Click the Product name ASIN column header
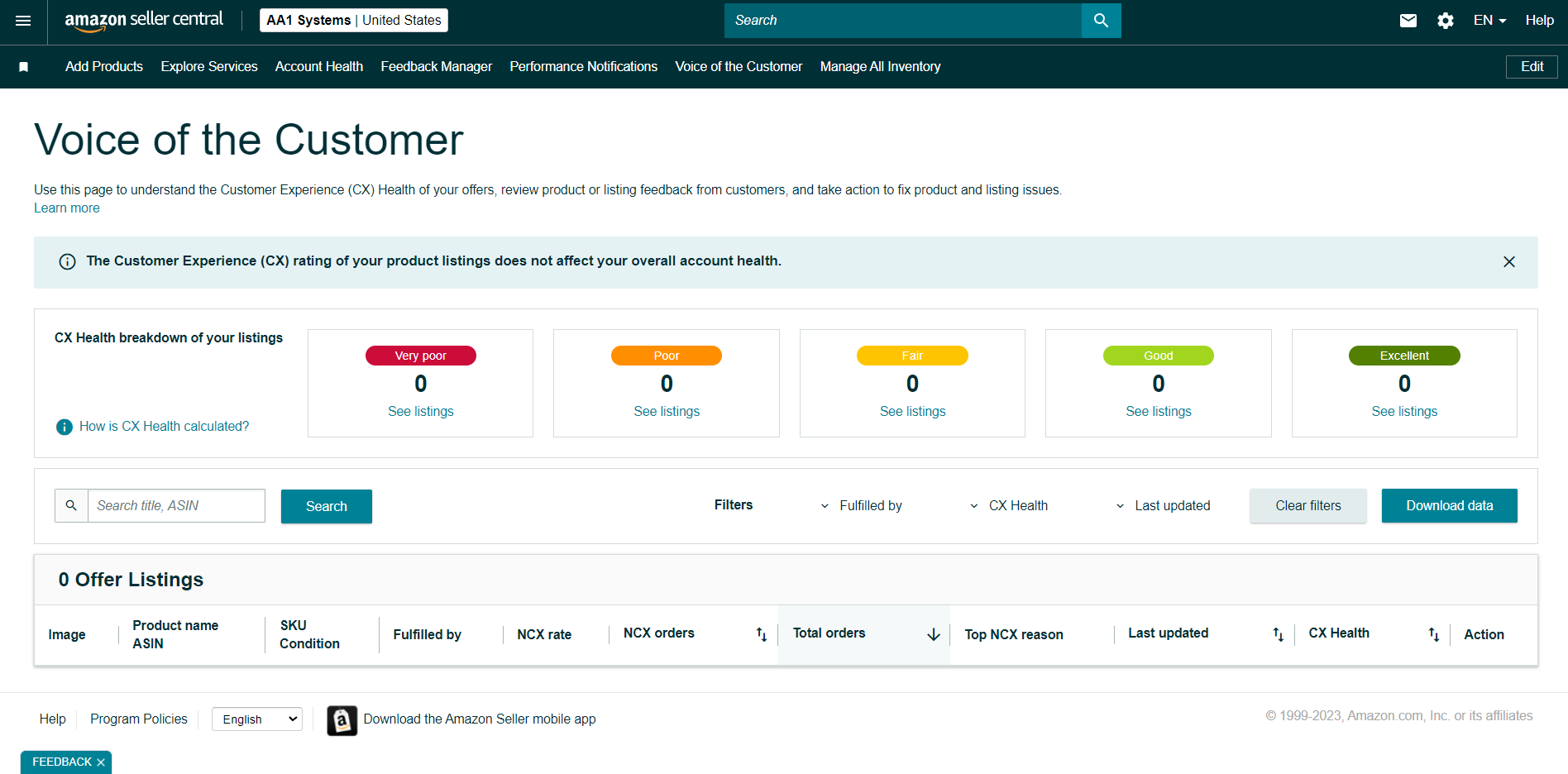The image size is (1568, 774). pyautogui.click(x=175, y=635)
